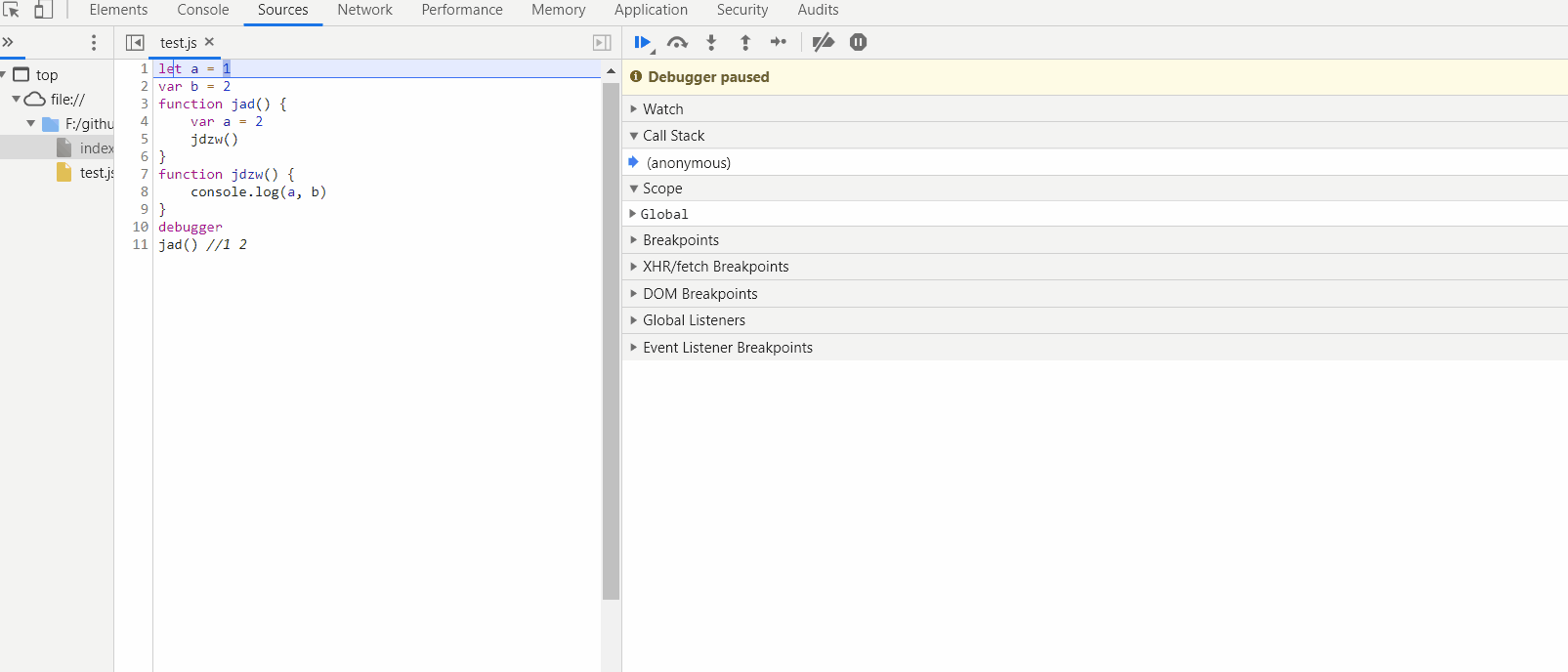This screenshot has height=672, width=1568.
Task: Expand the Global scope entry
Action: [x=1094, y=214]
